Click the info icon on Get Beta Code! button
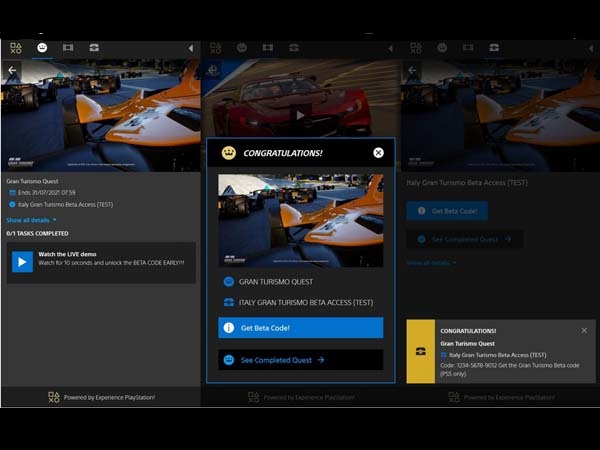Image resolution: width=600 pixels, height=450 pixels. [x=229, y=328]
